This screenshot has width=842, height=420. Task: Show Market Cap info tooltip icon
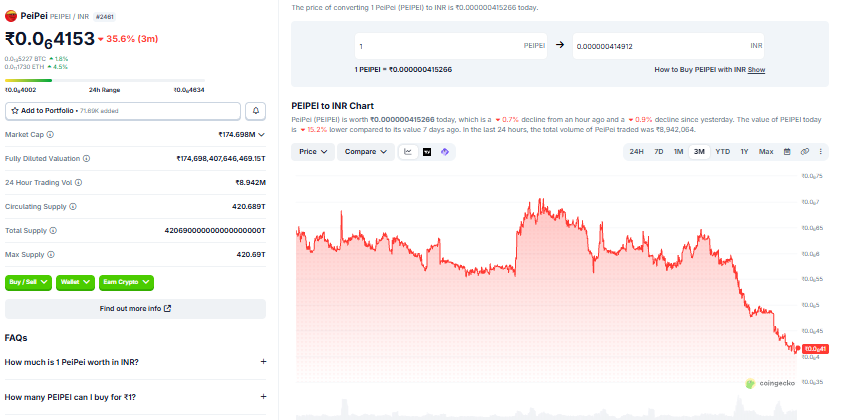[x=50, y=135]
